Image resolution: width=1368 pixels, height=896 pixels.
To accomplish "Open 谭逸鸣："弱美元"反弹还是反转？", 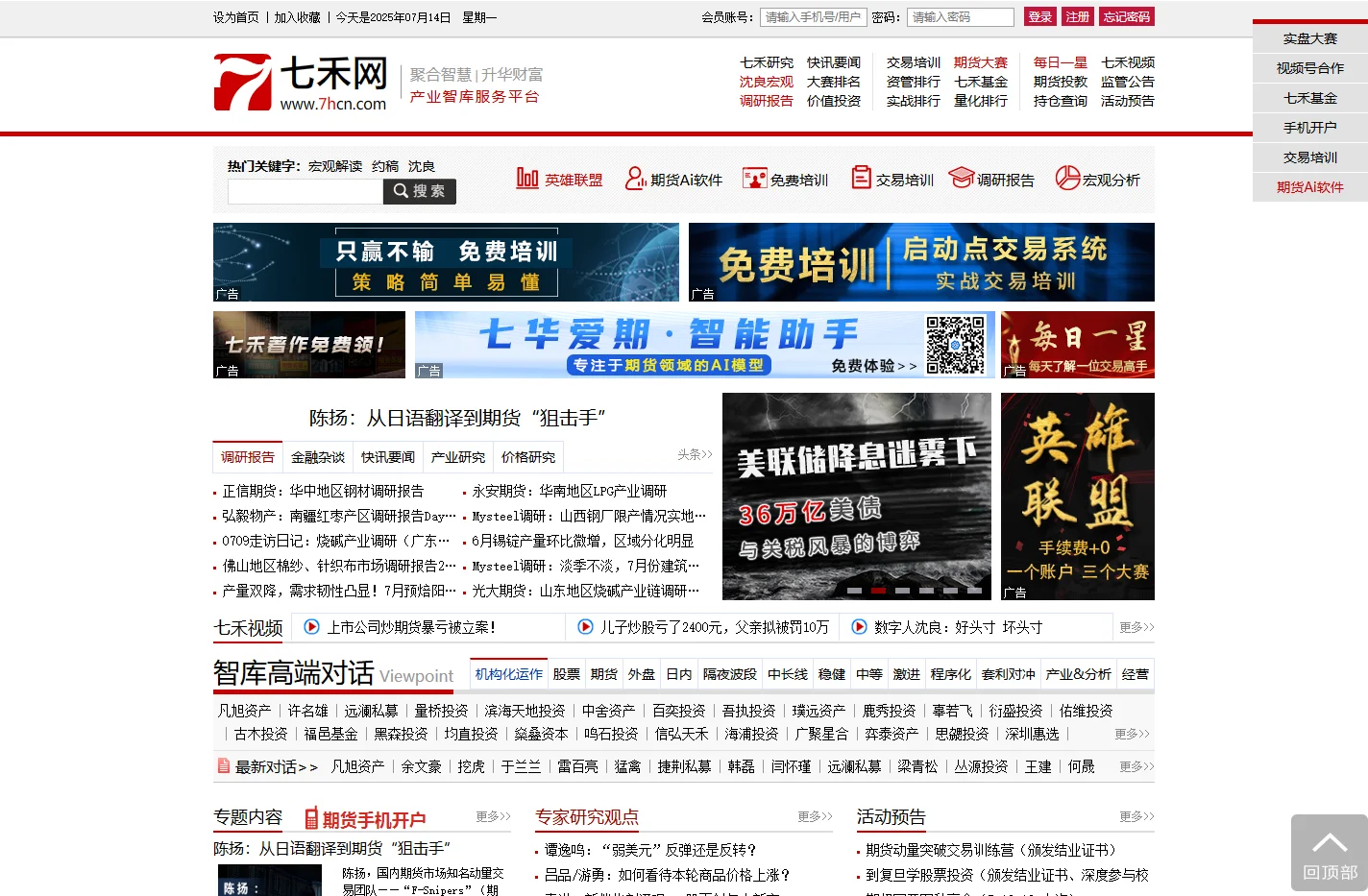I will click(650, 850).
